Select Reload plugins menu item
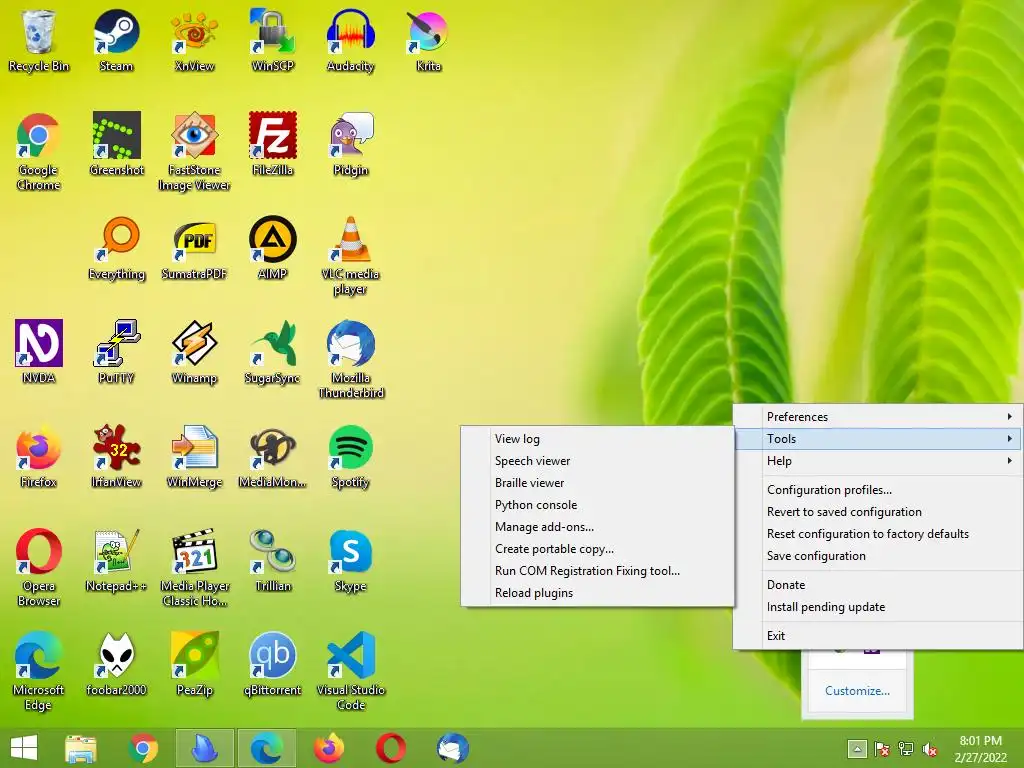Viewport: 1024px width, 768px height. (598, 593)
